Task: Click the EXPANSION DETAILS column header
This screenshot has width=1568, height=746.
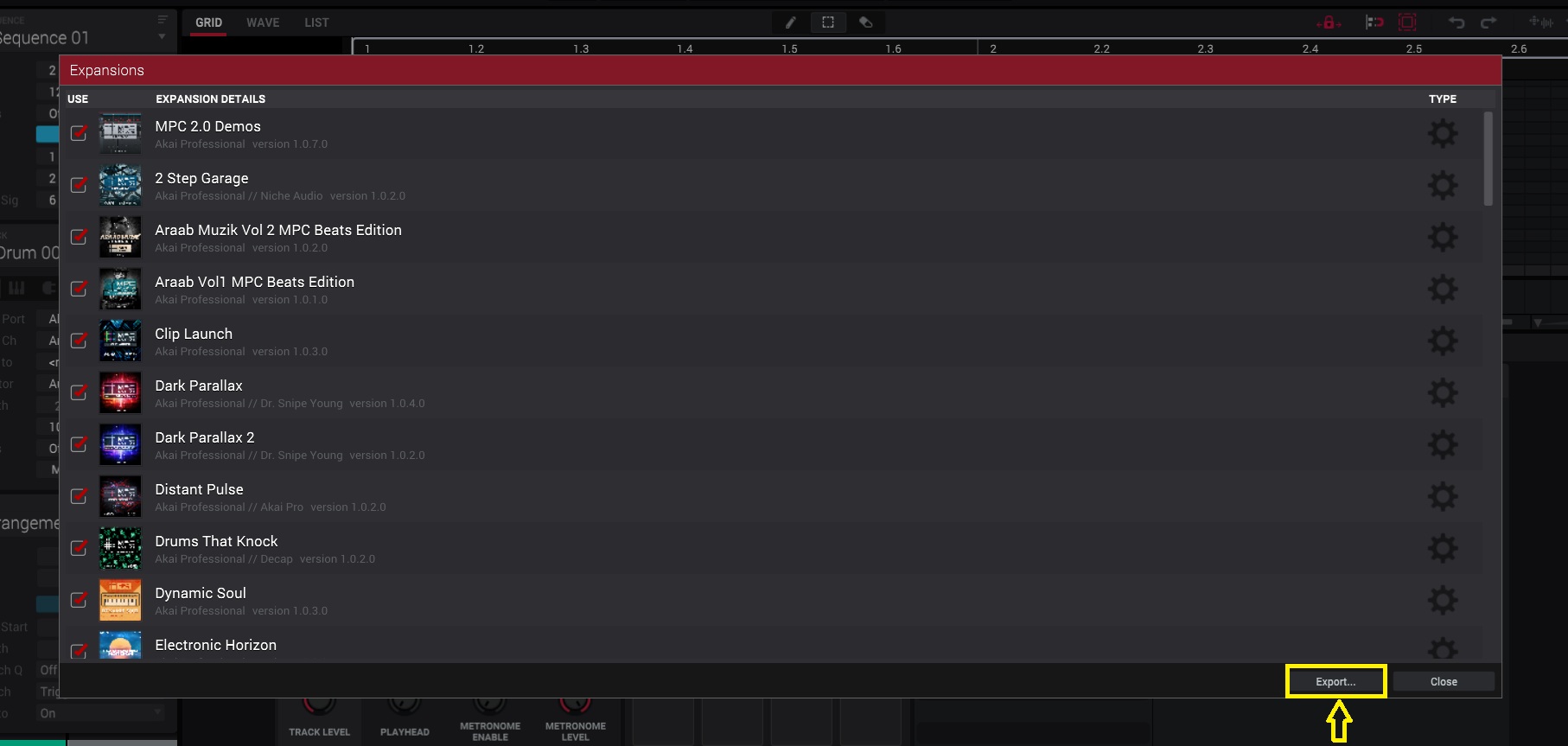Action: tap(210, 99)
